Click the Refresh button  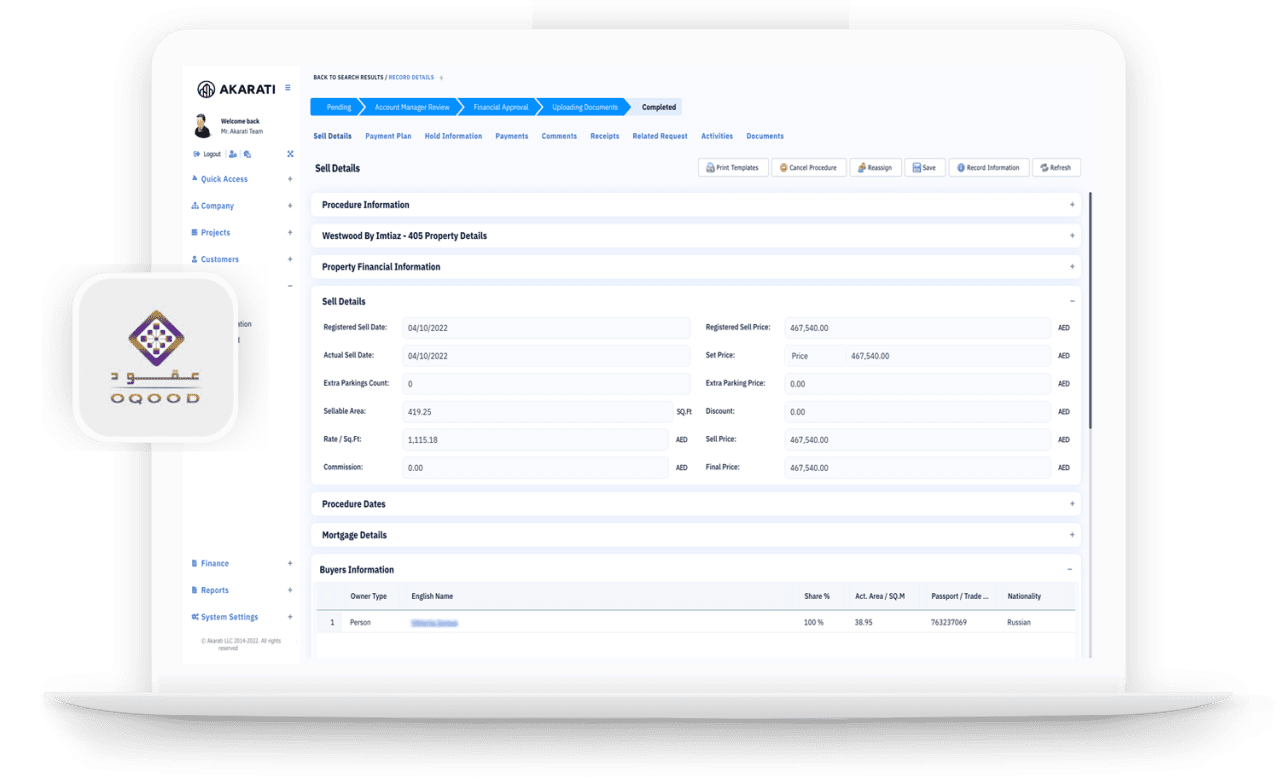pos(1056,168)
